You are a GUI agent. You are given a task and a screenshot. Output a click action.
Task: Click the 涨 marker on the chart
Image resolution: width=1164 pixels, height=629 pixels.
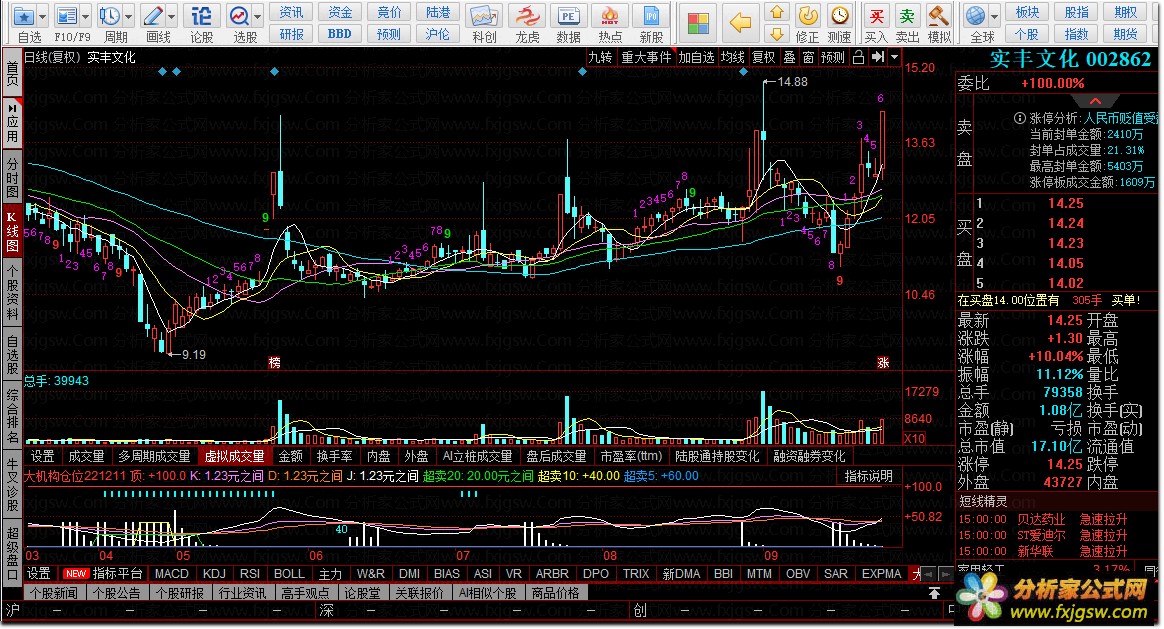(883, 362)
